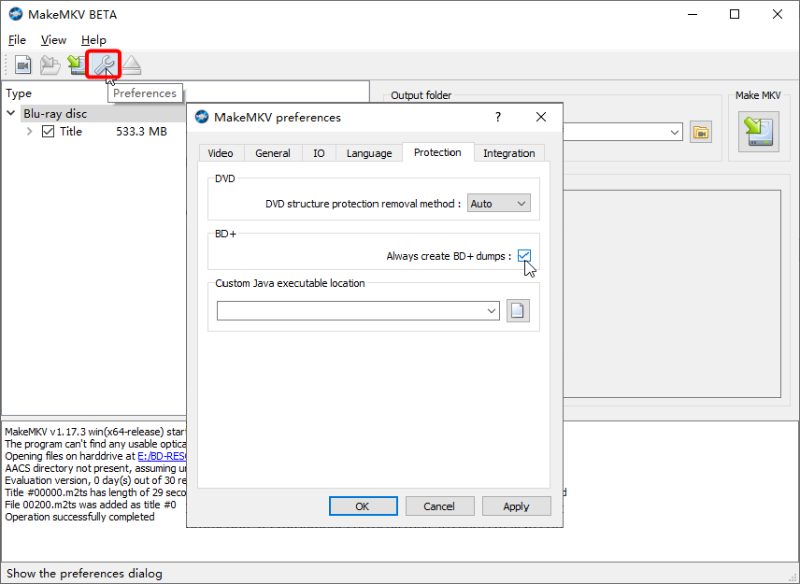The width and height of the screenshot is (800, 584).
Task: Click the large Make MKV button icon
Action: pyautogui.click(x=759, y=132)
